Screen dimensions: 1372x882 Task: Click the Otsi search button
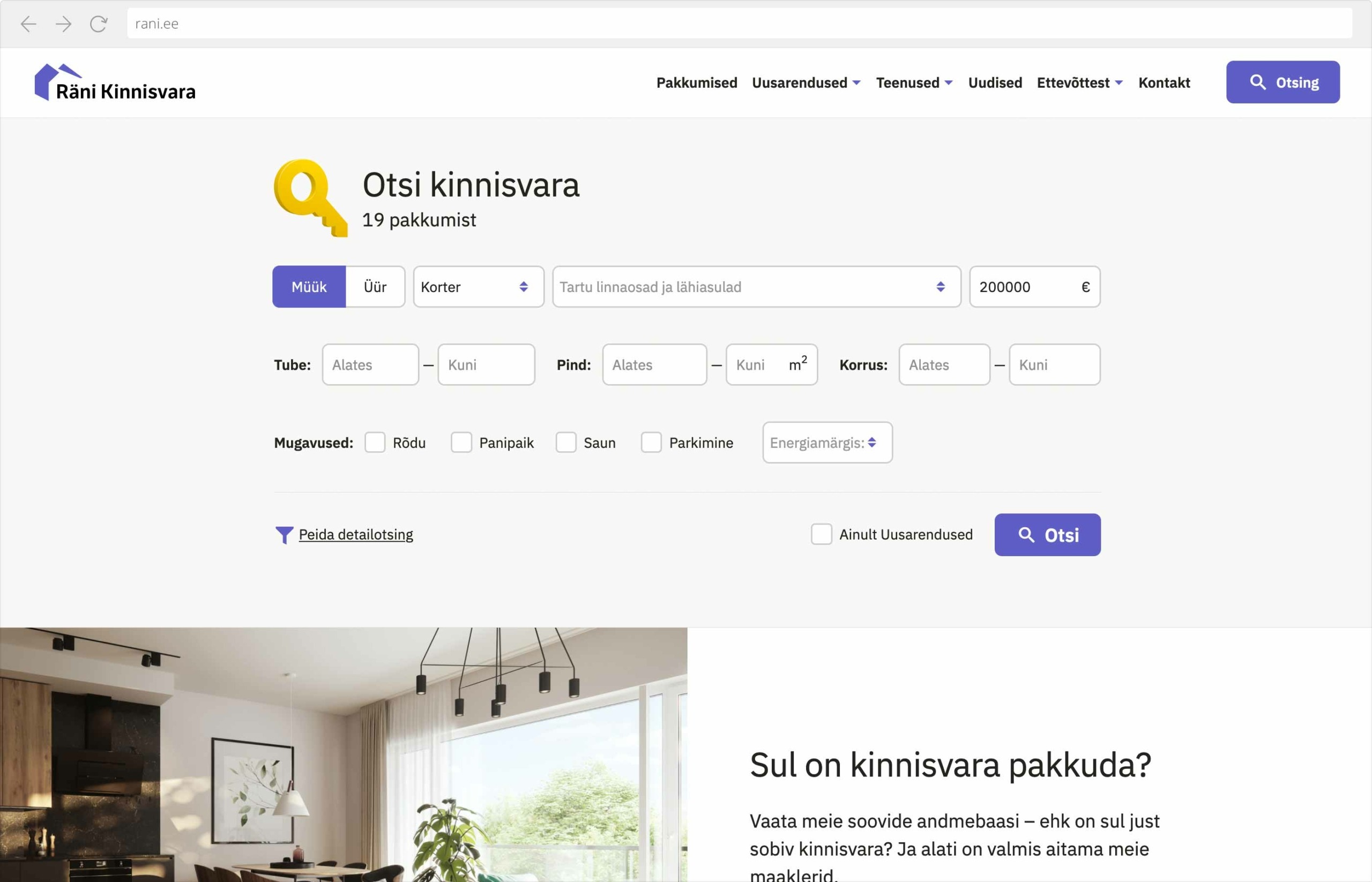pyautogui.click(x=1047, y=534)
